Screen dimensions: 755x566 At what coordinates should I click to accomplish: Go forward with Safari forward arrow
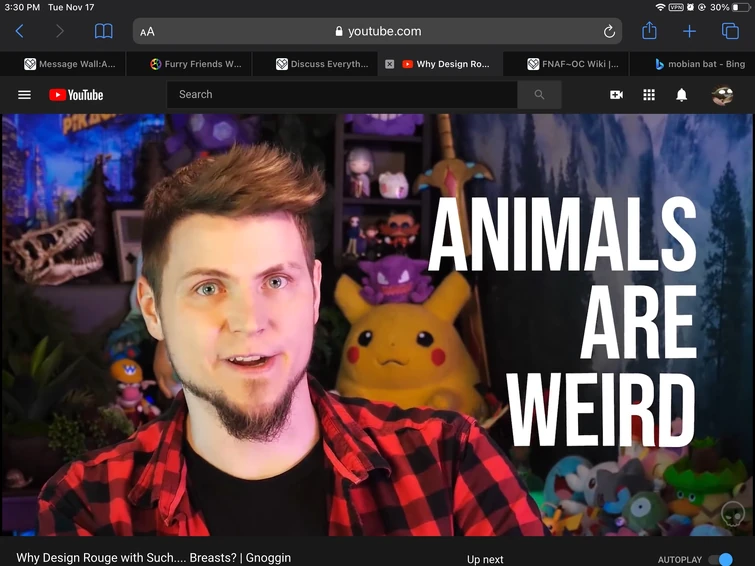(60, 31)
